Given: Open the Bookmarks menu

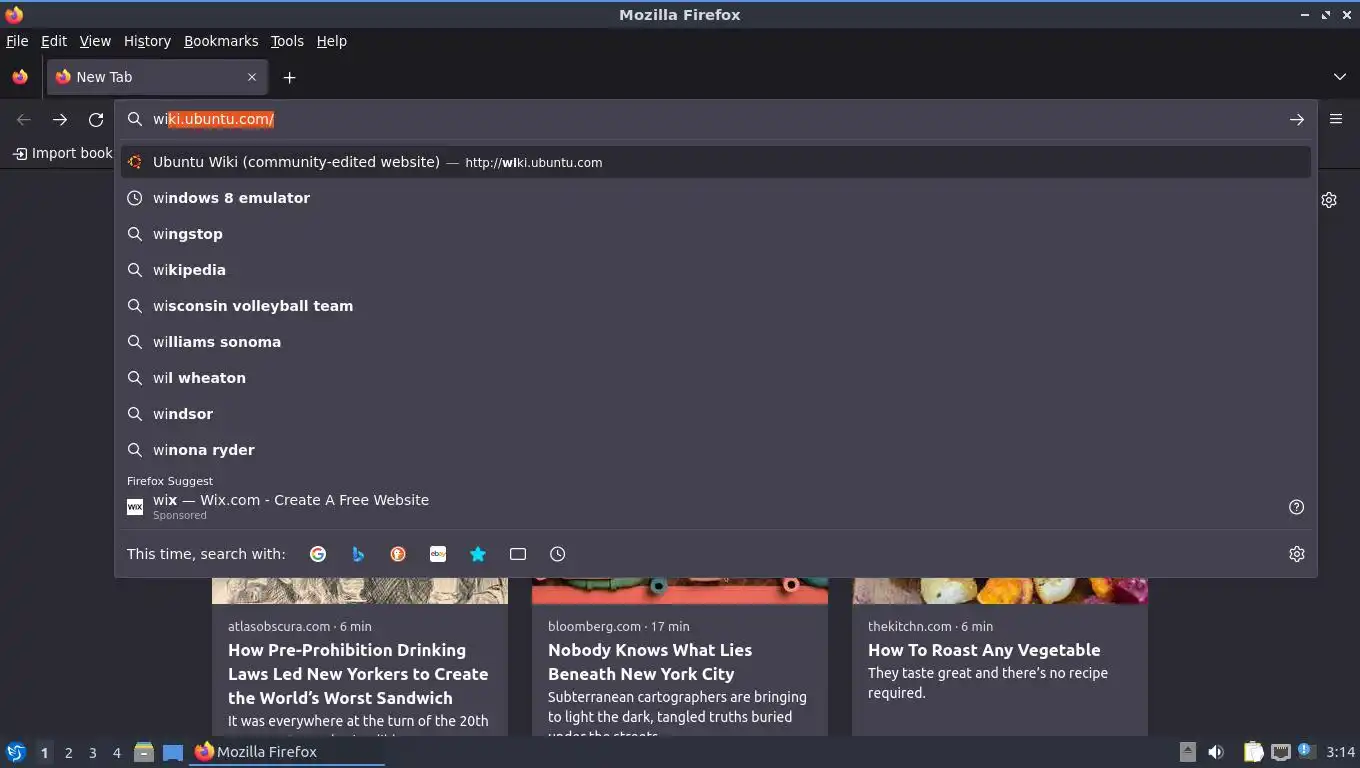Looking at the screenshot, I should point(221,41).
